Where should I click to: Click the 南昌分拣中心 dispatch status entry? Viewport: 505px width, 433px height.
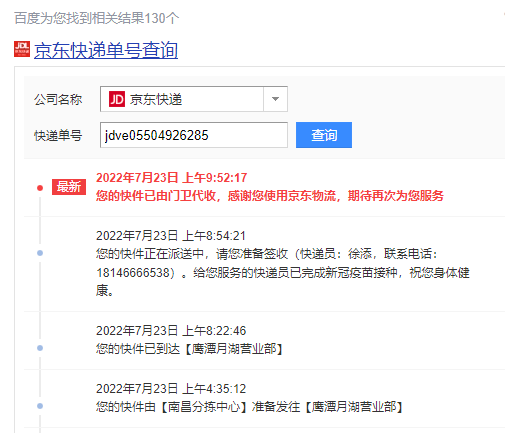(x=249, y=407)
